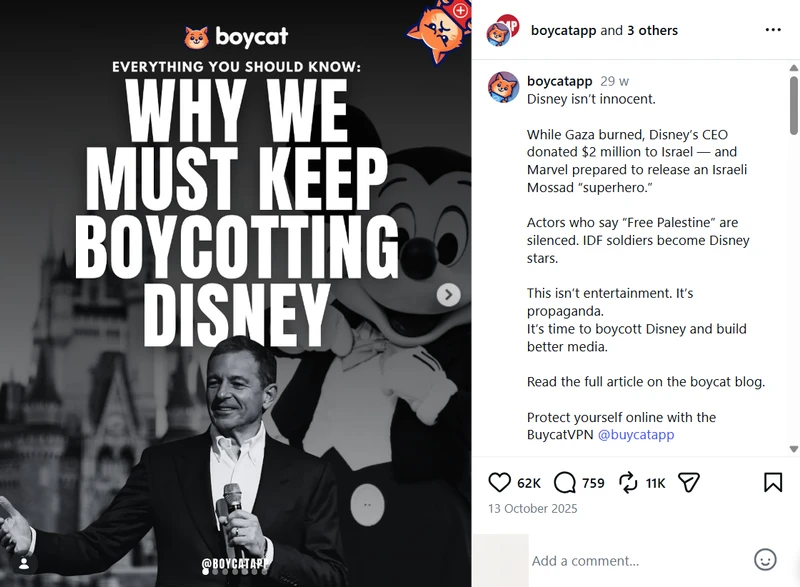Open @buycatapp mention link

(636, 435)
